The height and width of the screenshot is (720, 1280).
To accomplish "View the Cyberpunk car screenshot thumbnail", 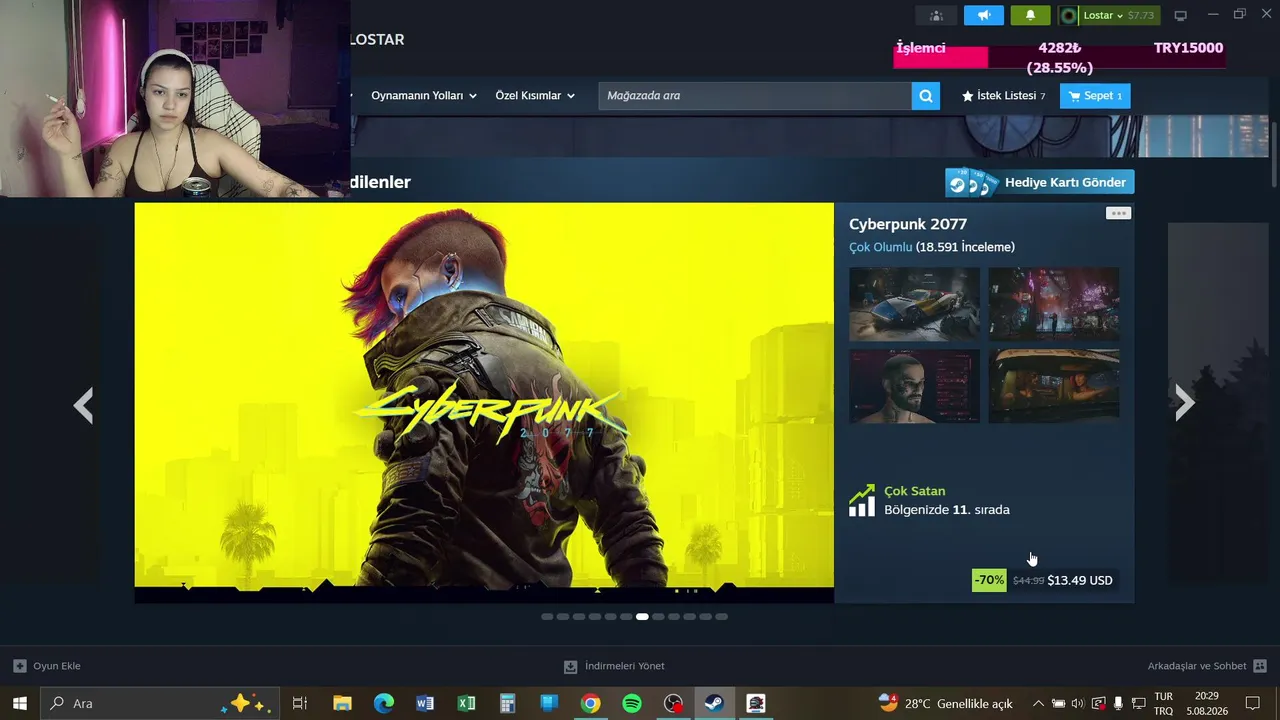I will [914, 304].
